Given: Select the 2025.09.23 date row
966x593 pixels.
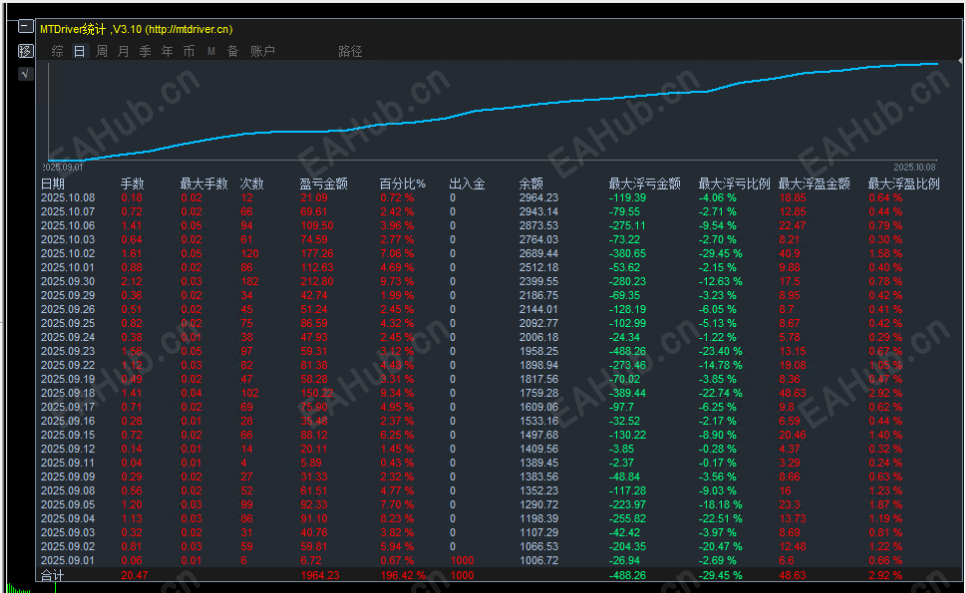Looking at the screenshot, I should click(68, 351).
